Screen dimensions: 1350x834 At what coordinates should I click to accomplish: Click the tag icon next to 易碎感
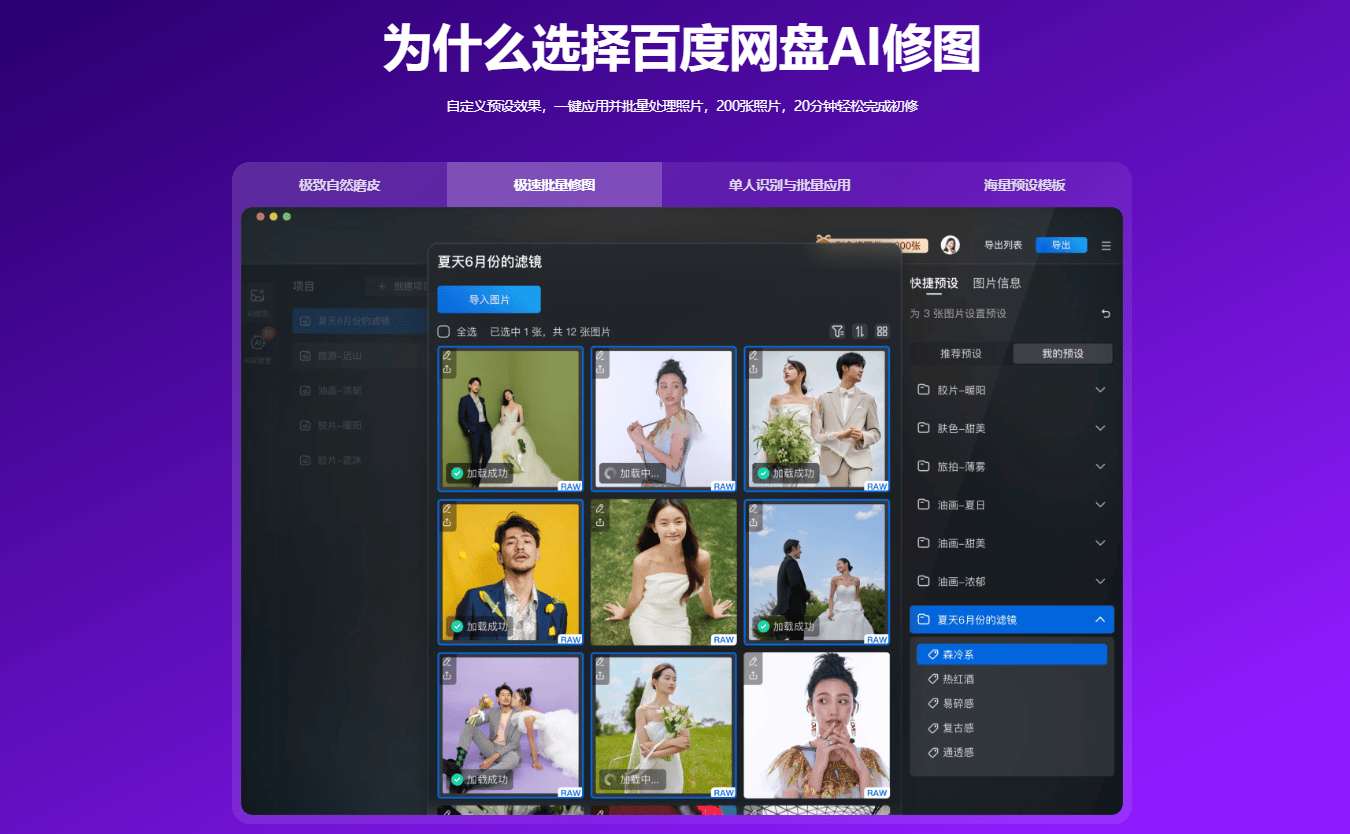coord(934,704)
